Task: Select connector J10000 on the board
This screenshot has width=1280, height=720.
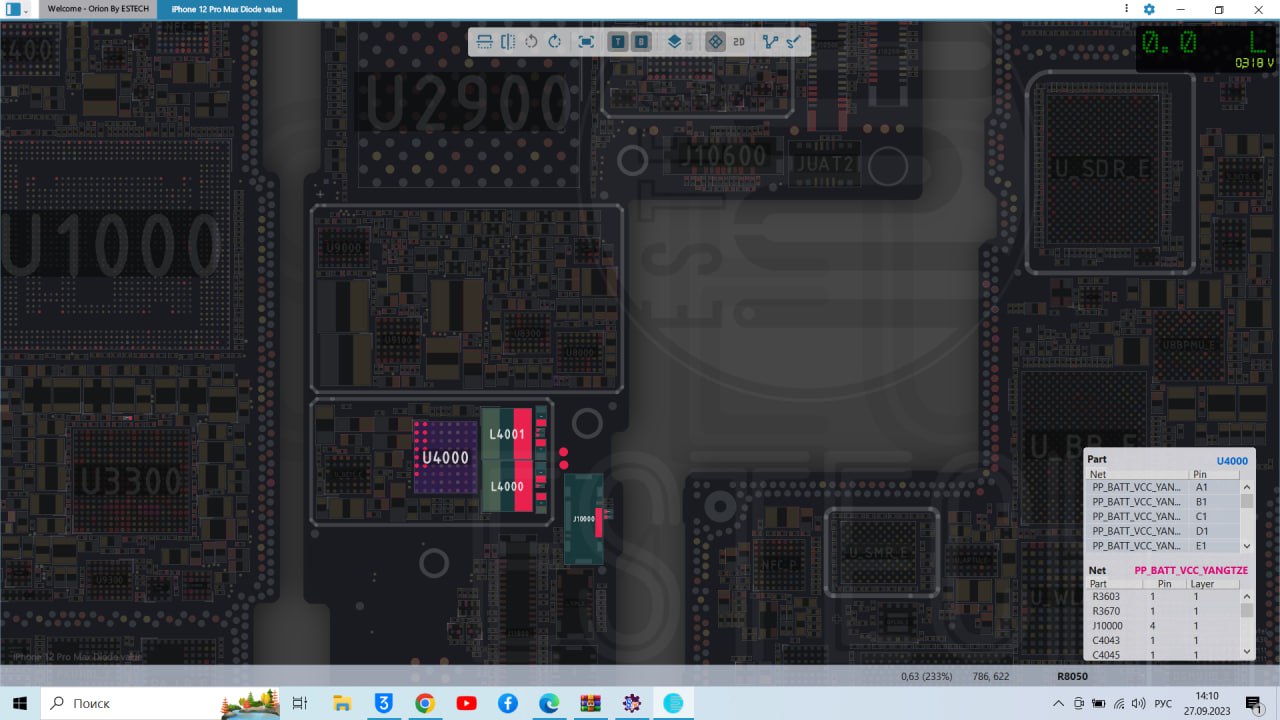Action: click(x=583, y=519)
